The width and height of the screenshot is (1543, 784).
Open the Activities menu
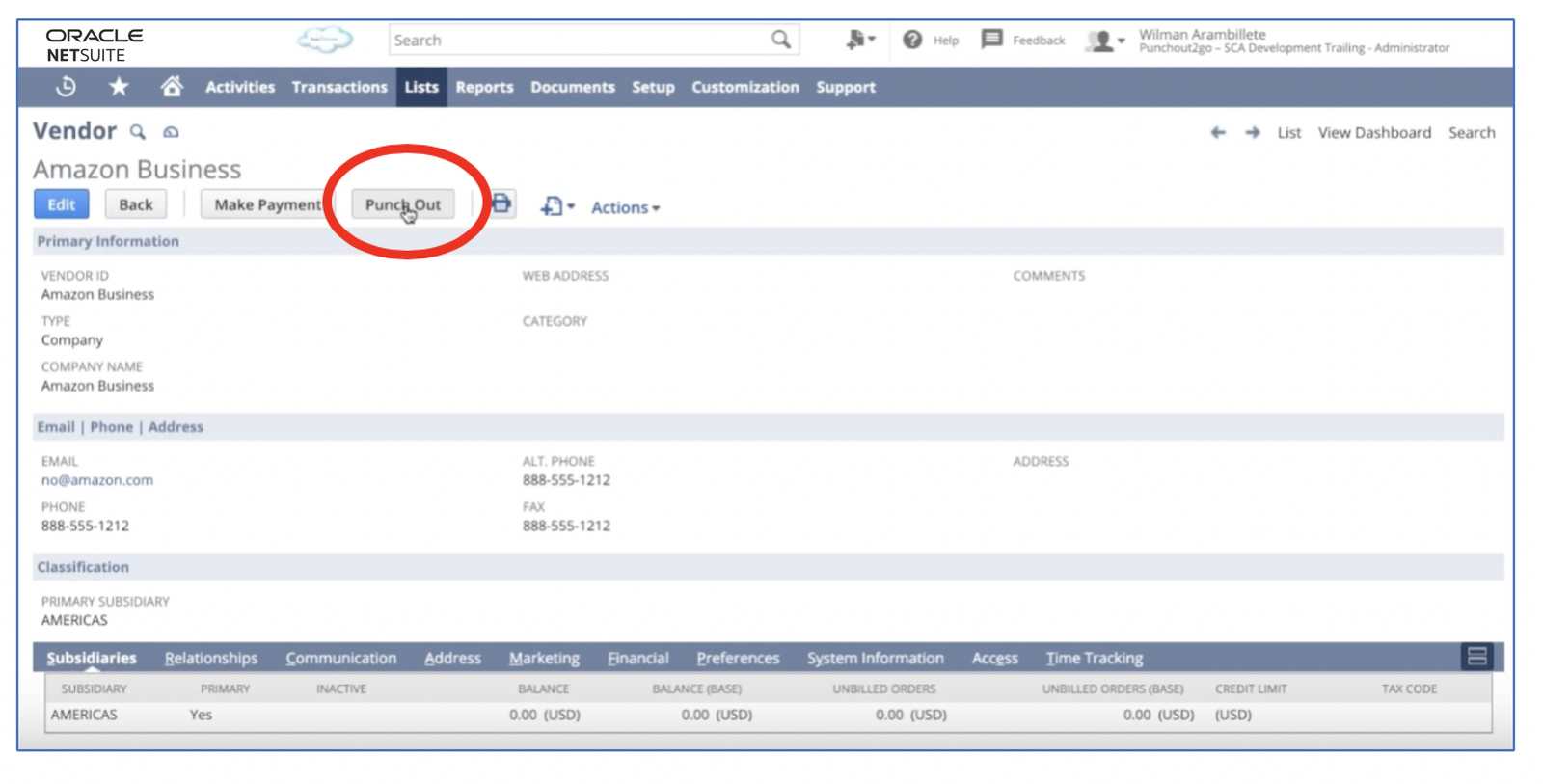point(240,87)
